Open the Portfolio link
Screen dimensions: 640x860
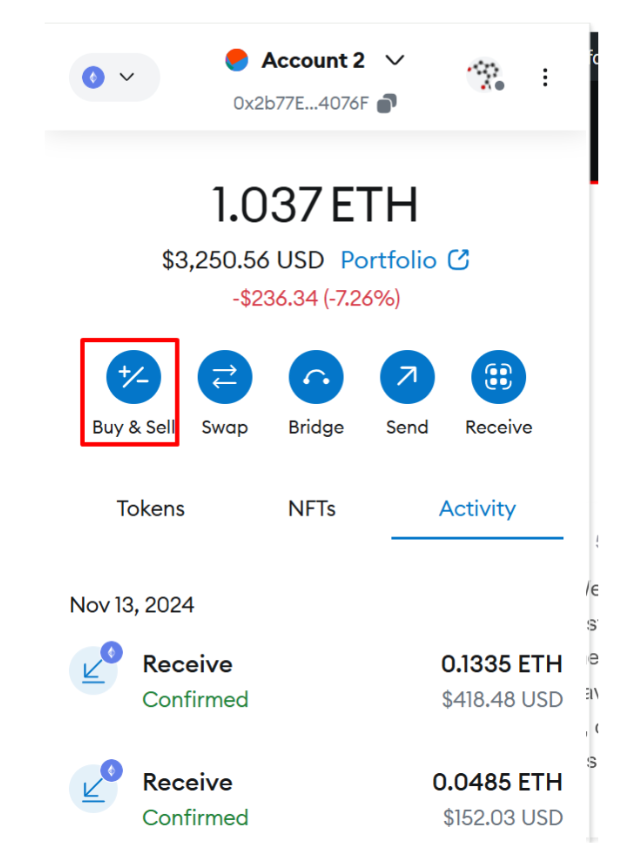389,260
